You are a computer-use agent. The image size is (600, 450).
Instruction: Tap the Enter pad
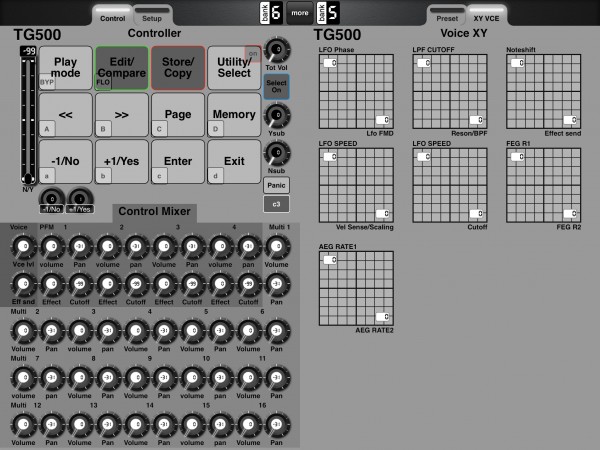pos(178,161)
